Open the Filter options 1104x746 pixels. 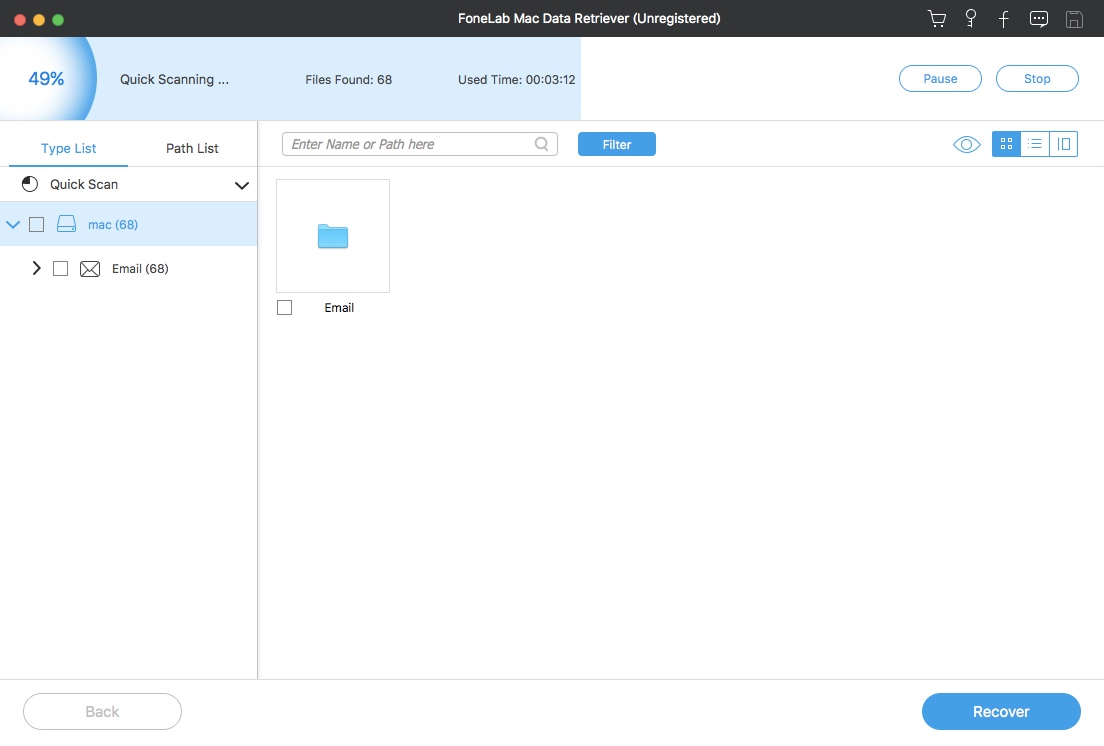click(x=617, y=144)
